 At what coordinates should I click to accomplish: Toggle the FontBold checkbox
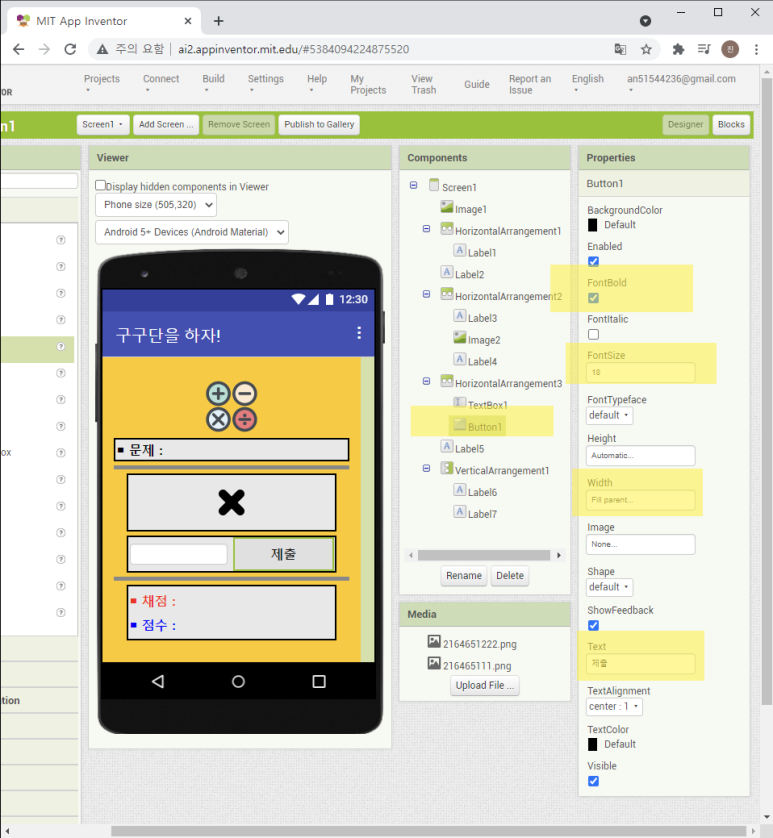click(x=593, y=298)
